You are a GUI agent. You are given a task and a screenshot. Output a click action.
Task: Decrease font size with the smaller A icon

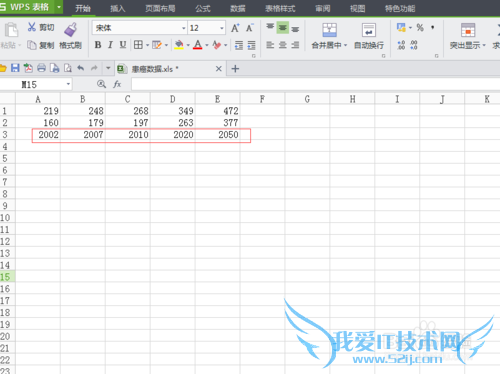point(250,28)
